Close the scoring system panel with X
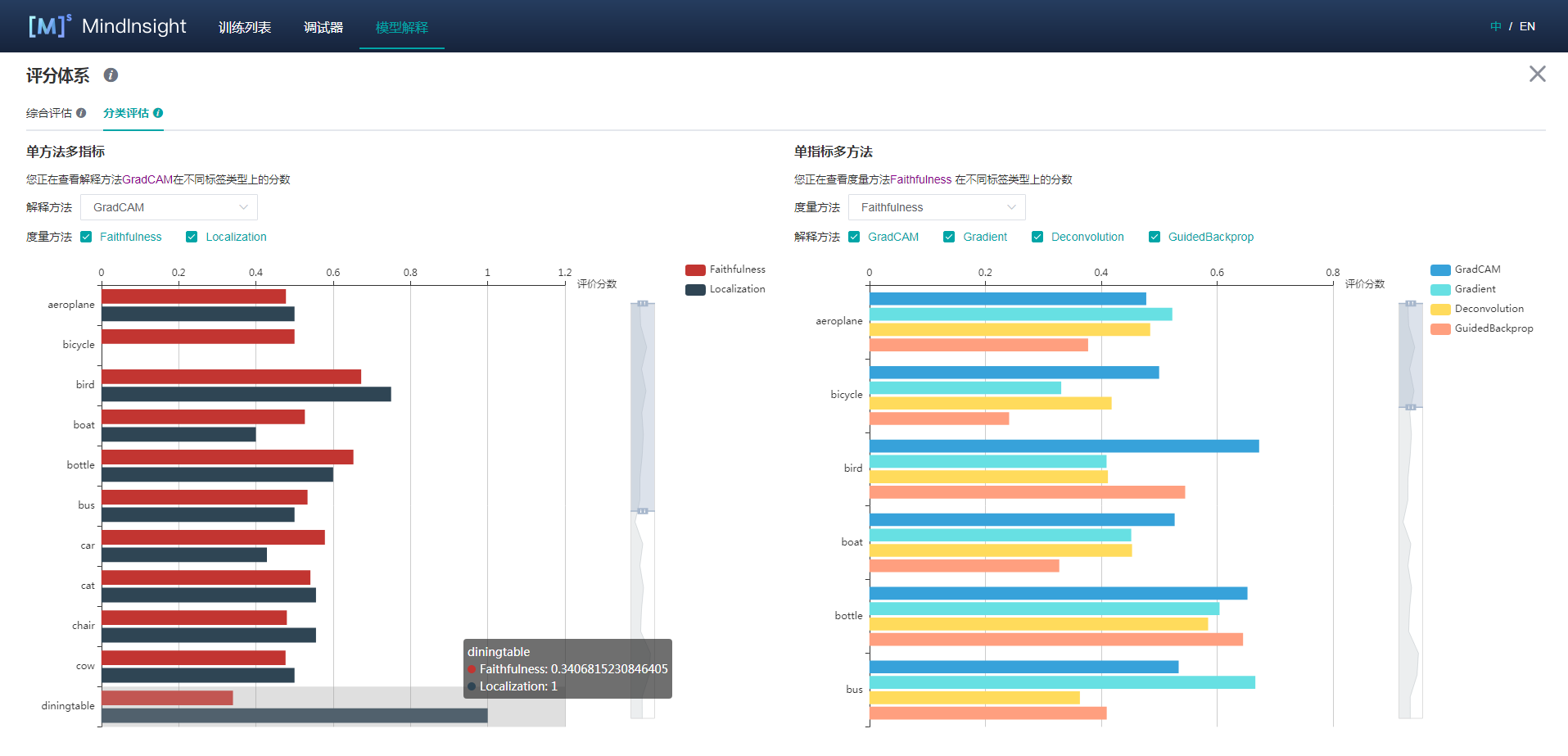The height and width of the screenshot is (756, 1568). coord(1537,75)
